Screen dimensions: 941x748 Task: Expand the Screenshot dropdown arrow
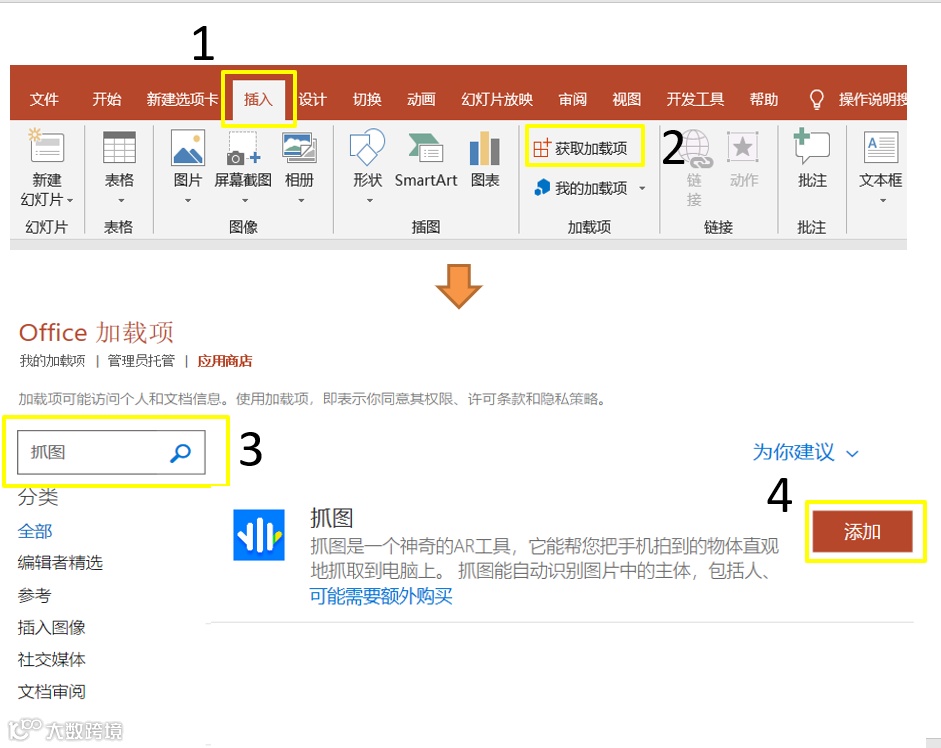pyautogui.click(x=244, y=201)
